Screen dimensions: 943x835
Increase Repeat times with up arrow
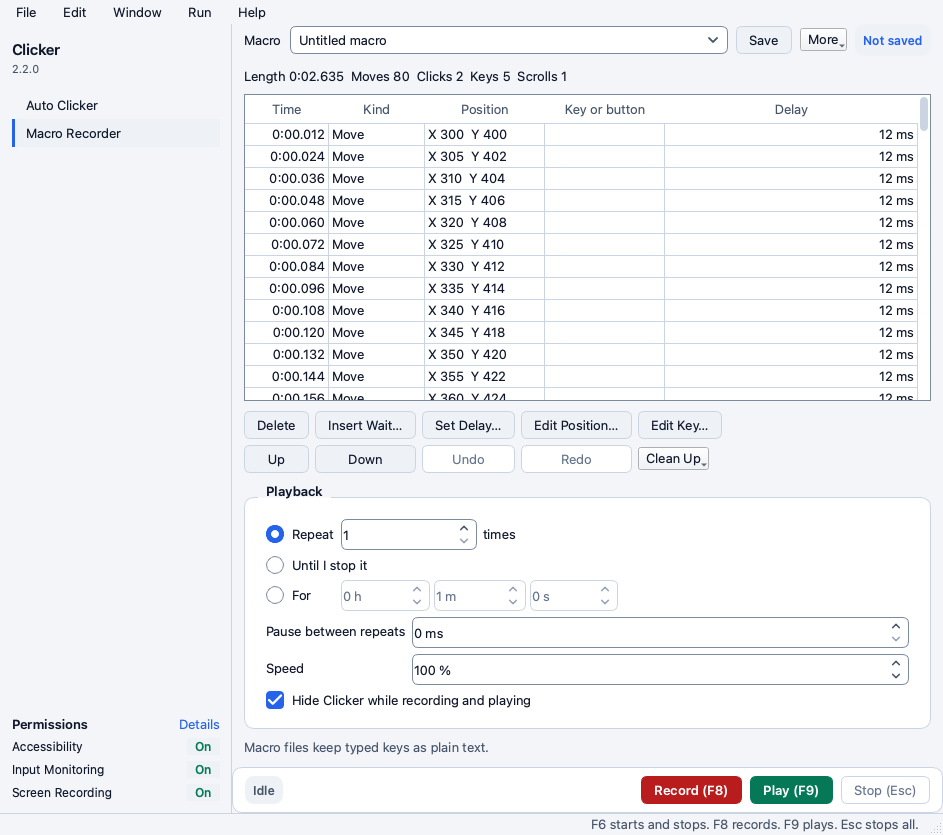pyautogui.click(x=464, y=528)
